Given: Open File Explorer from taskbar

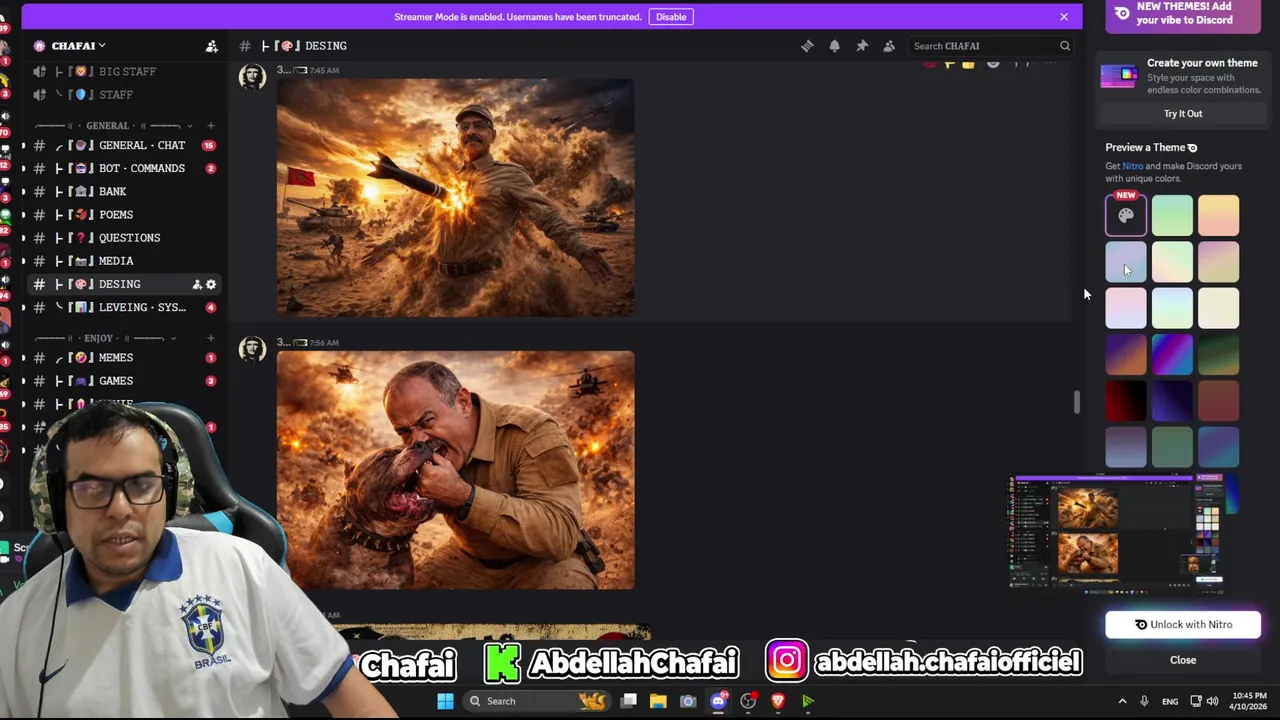Looking at the screenshot, I should coord(658,701).
